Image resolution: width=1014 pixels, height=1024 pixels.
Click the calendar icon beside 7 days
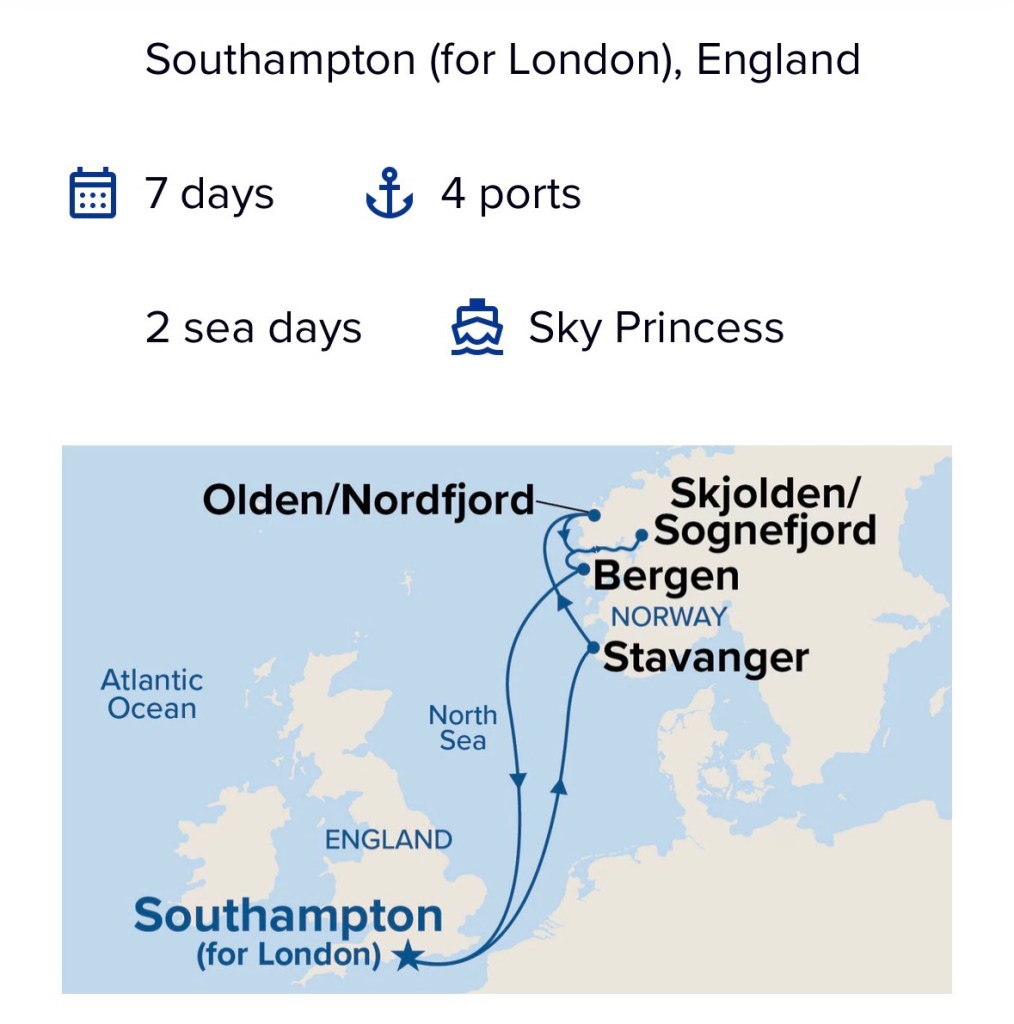[93, 193]
